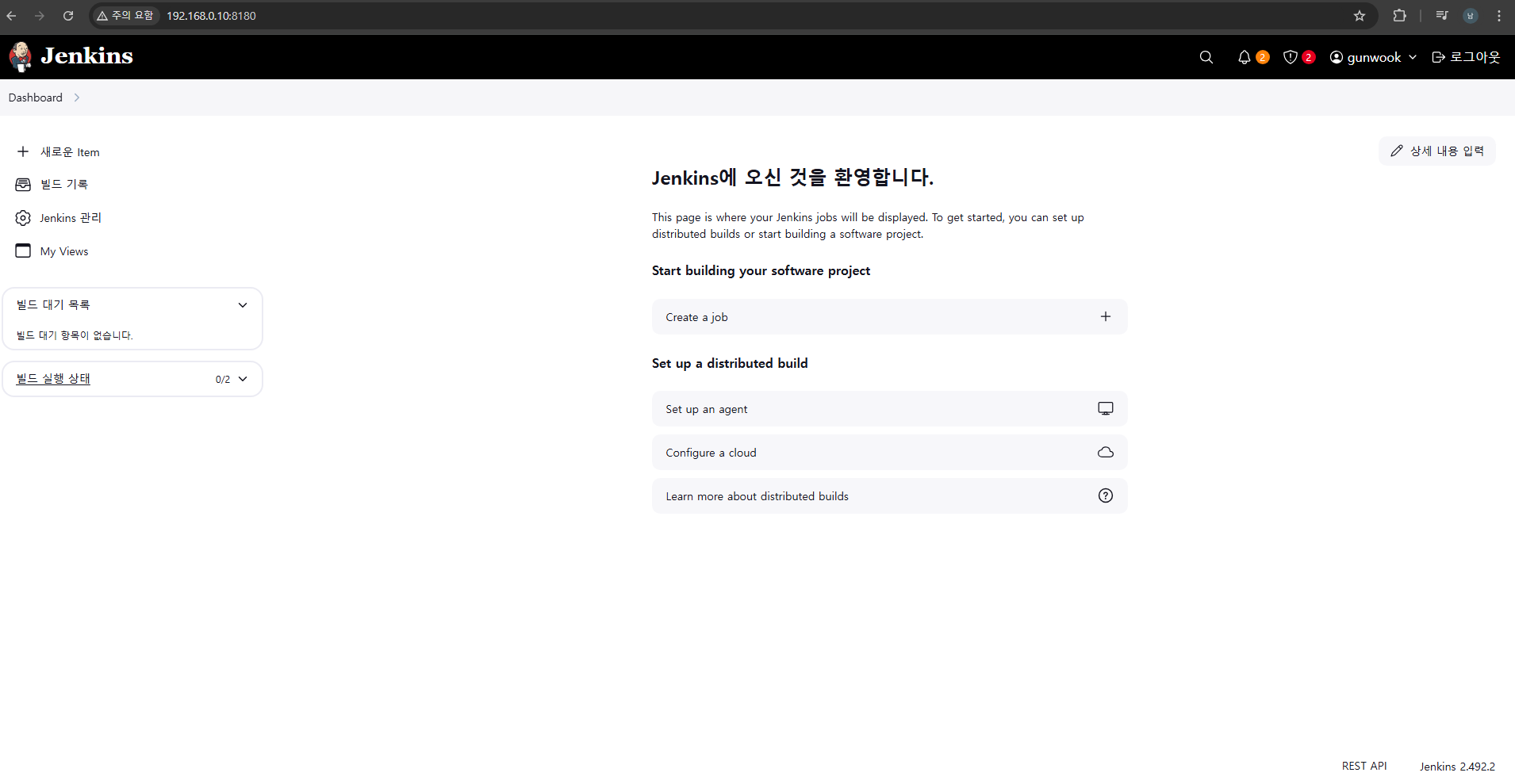
Task: Open the browser extensions puzzle icon
Action: (x=1400, y=16)
